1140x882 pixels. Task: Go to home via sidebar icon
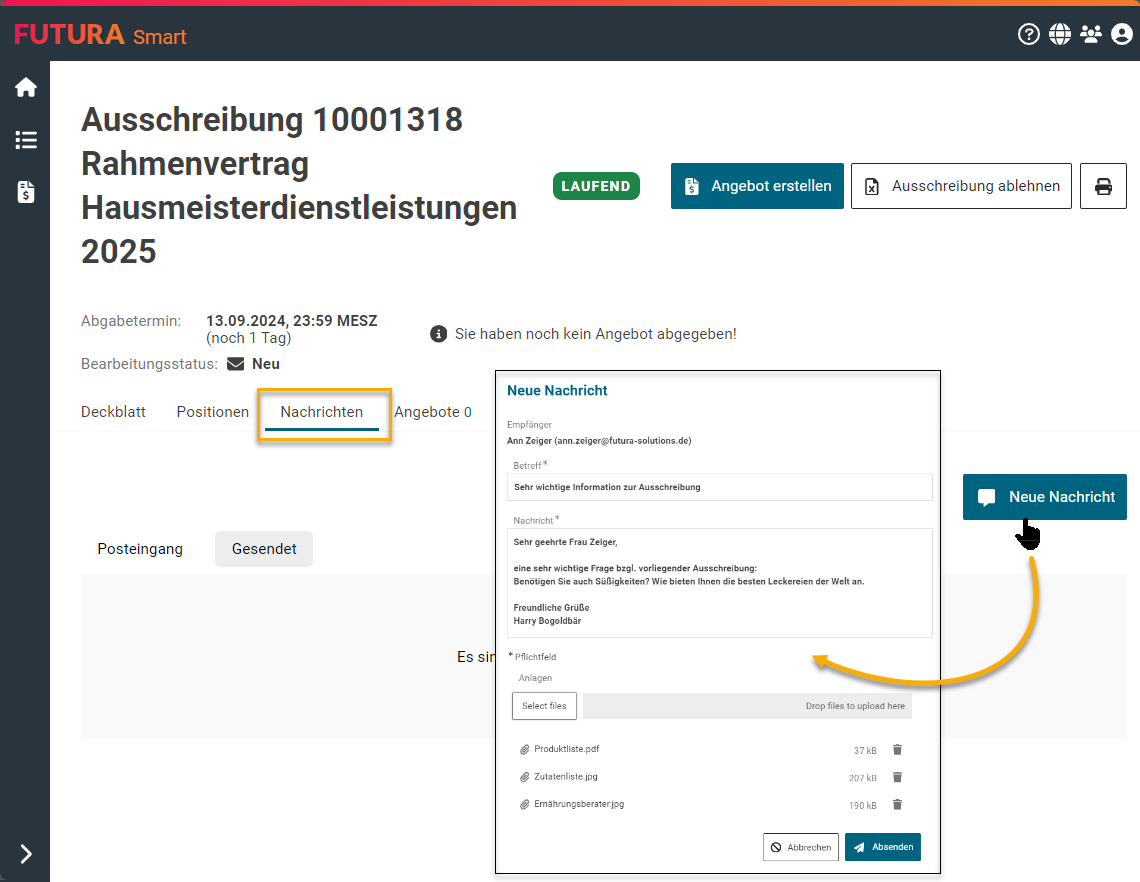pos(26,88)
